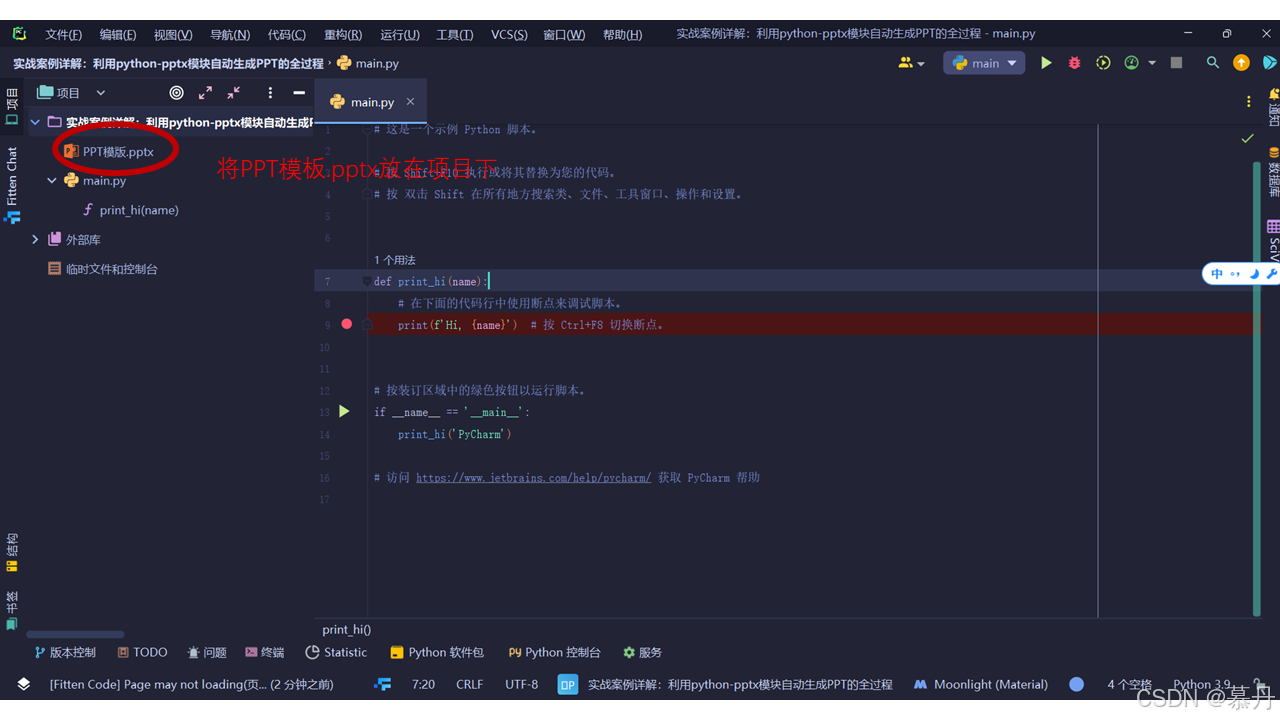Click the select opened file target icon
1280x720 pixels.
click(177, 92)
